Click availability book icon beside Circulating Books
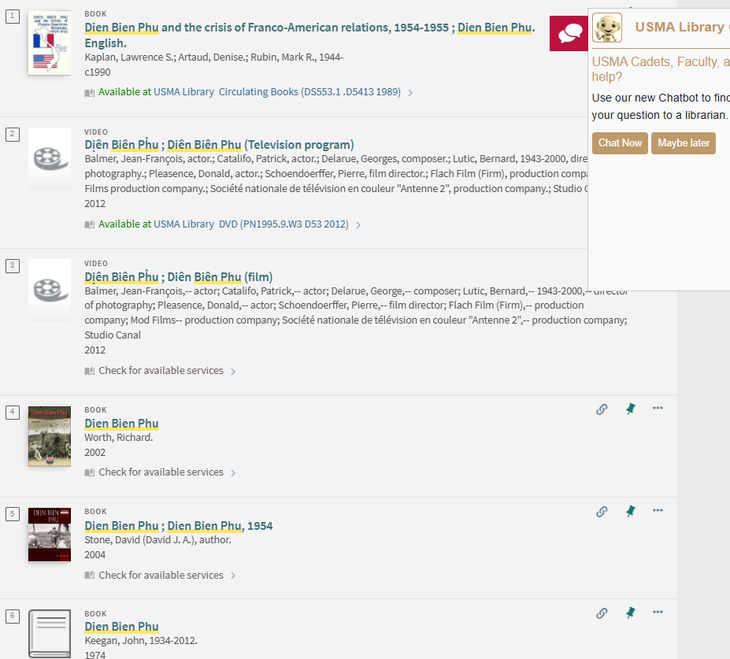The width and height of the screenshot is (730, 659). [89, 93]
